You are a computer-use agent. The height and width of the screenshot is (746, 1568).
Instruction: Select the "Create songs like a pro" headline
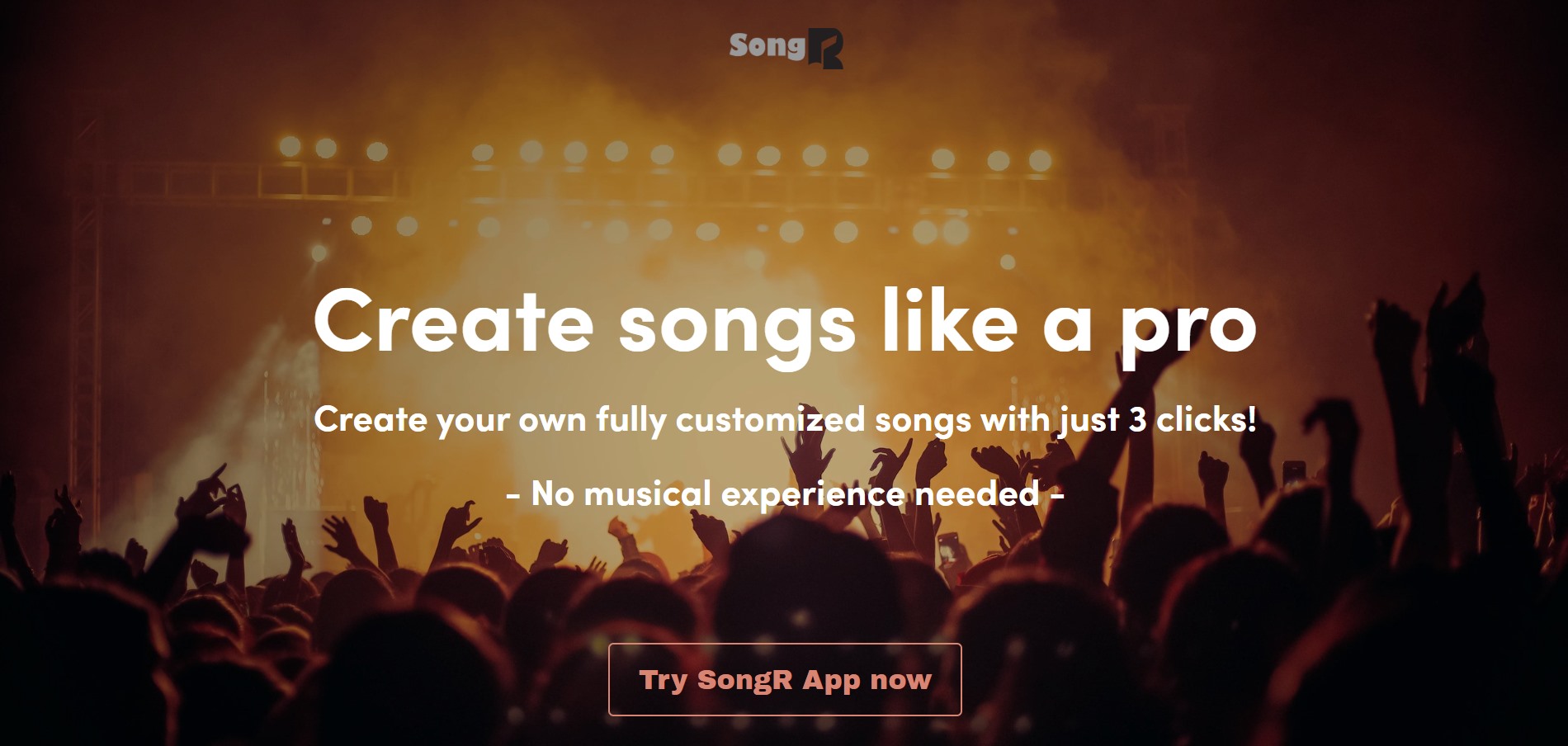point(785,323)
